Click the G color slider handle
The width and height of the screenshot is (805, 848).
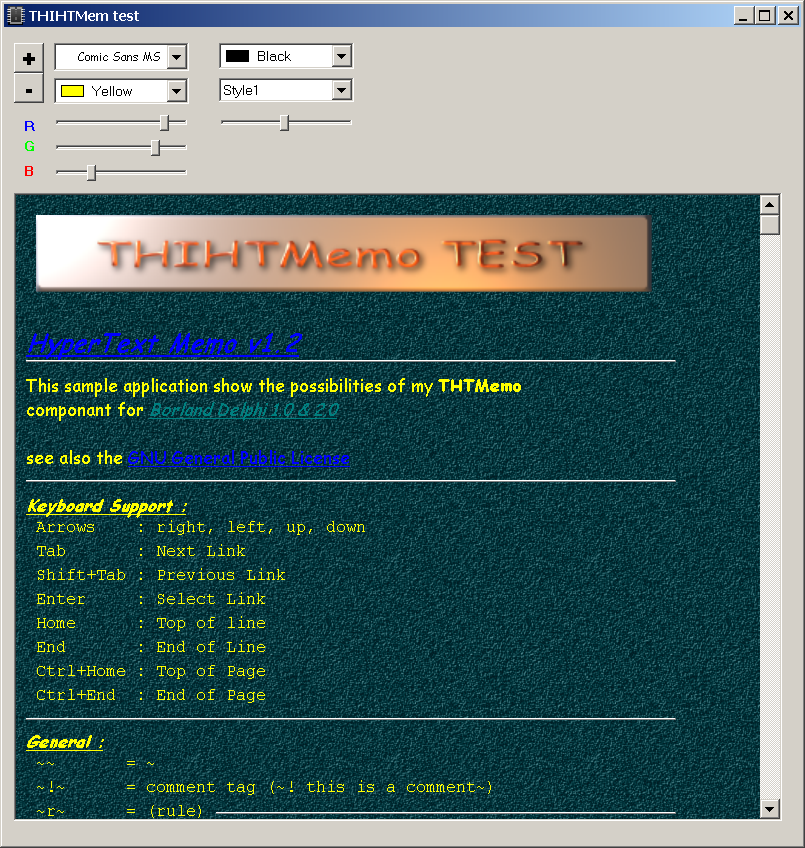155,147
